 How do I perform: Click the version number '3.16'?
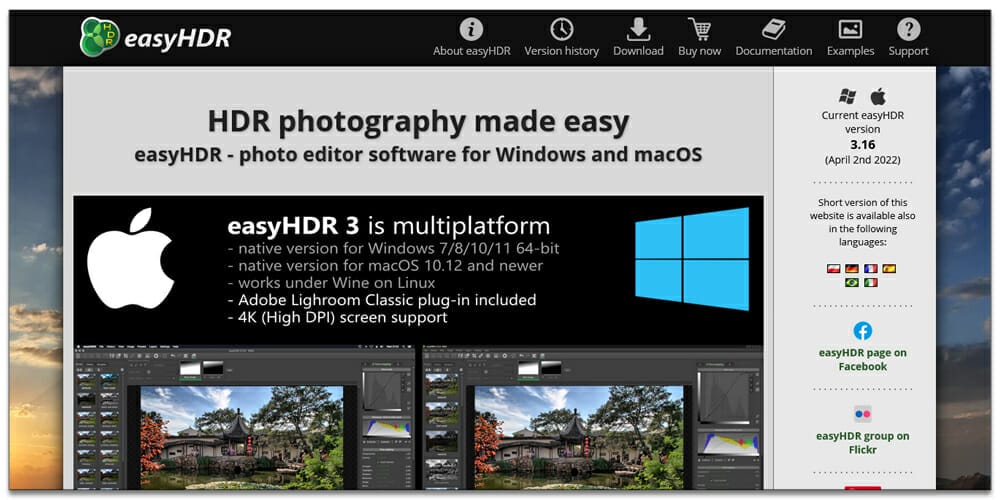[x=862, y=145]
